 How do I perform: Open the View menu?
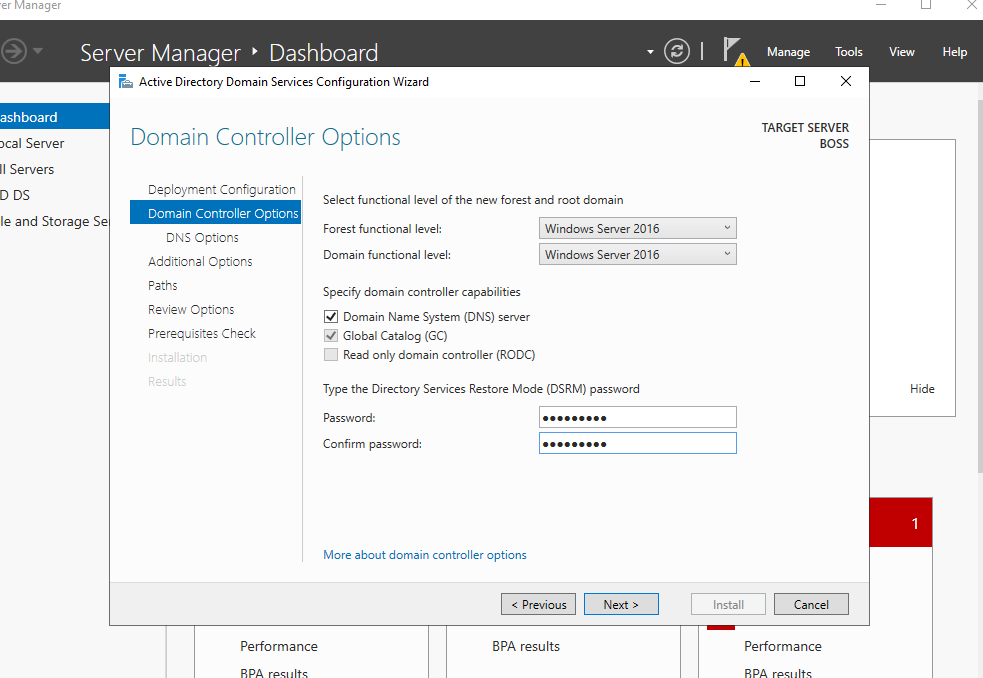902,52
